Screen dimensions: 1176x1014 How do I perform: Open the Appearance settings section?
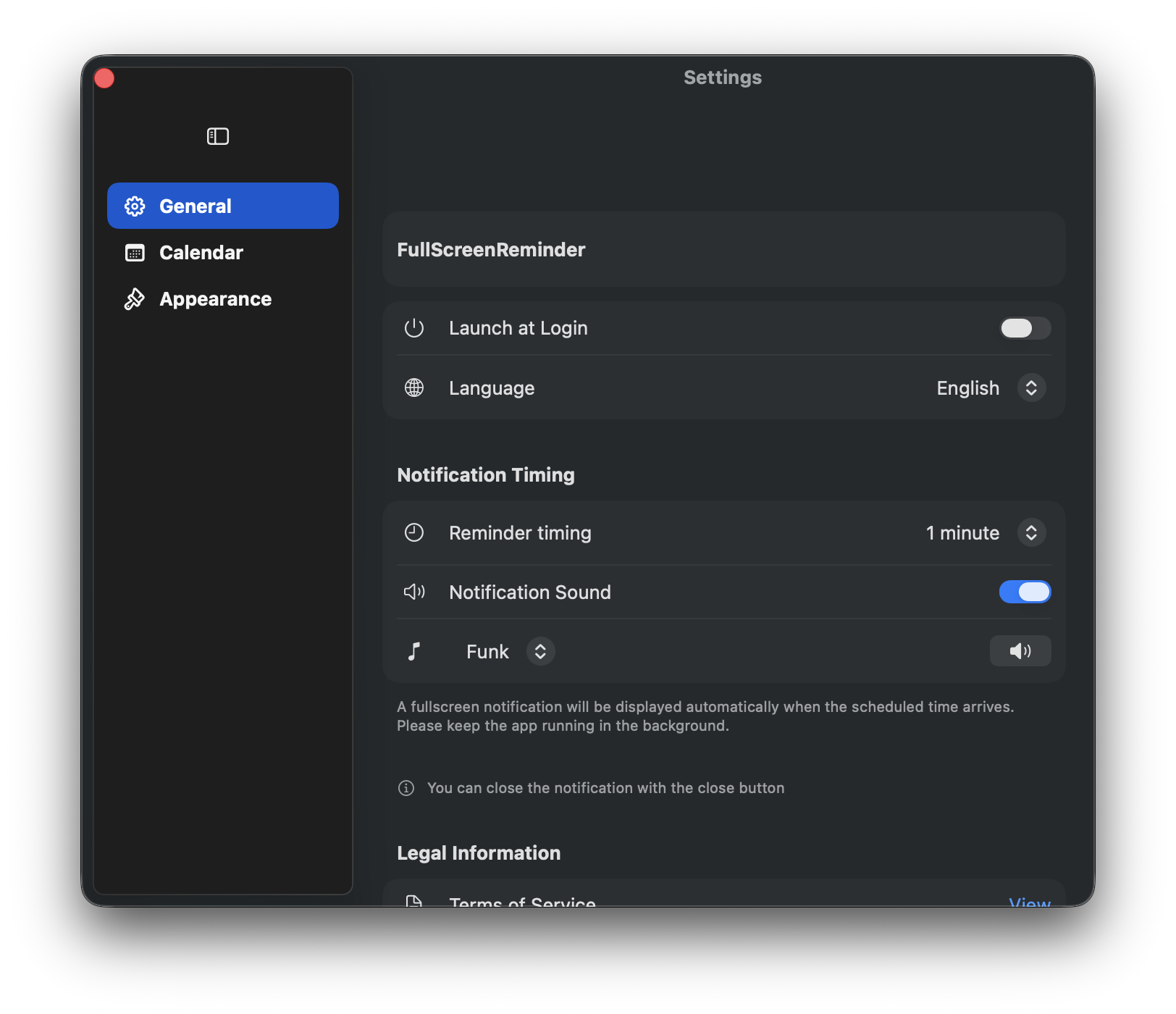pos(215,298)
